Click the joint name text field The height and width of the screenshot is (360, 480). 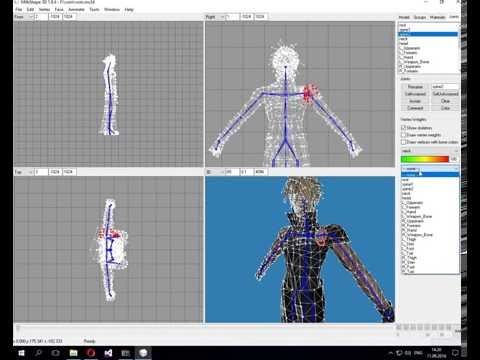[x=445, y=87]
